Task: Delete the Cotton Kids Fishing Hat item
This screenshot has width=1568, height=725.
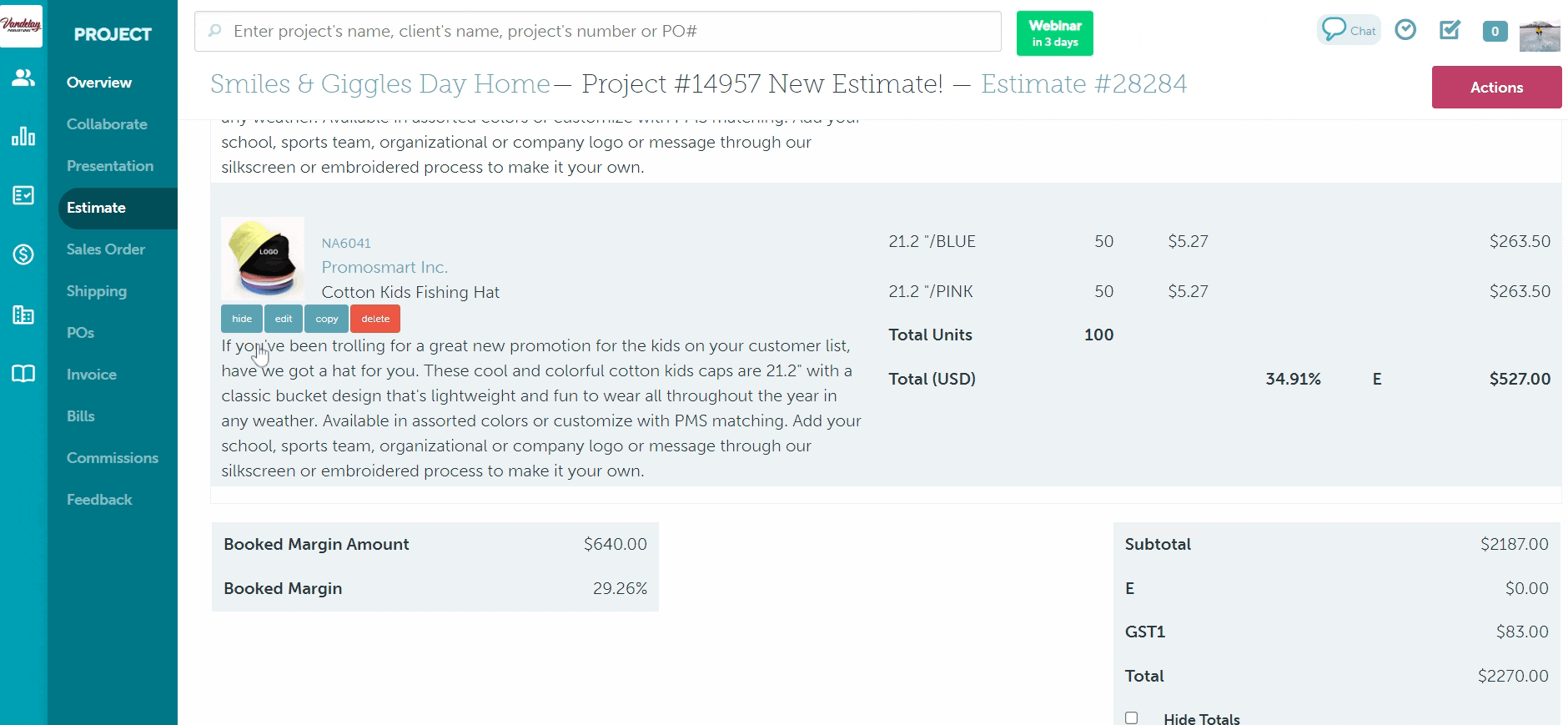Action: (x=375, y=319)
